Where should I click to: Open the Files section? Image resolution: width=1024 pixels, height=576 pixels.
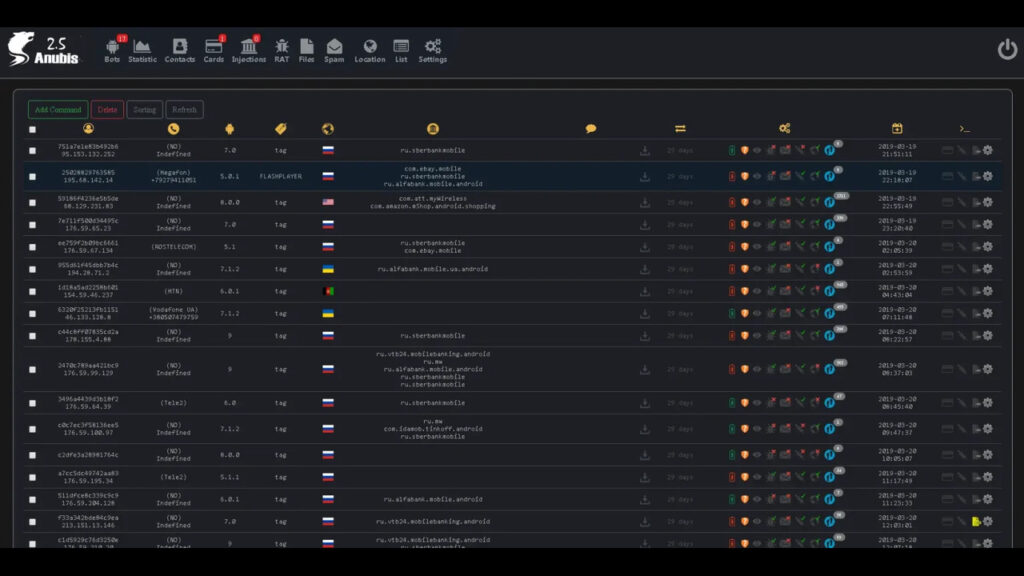pyautogui.click(x=306, y=50)
